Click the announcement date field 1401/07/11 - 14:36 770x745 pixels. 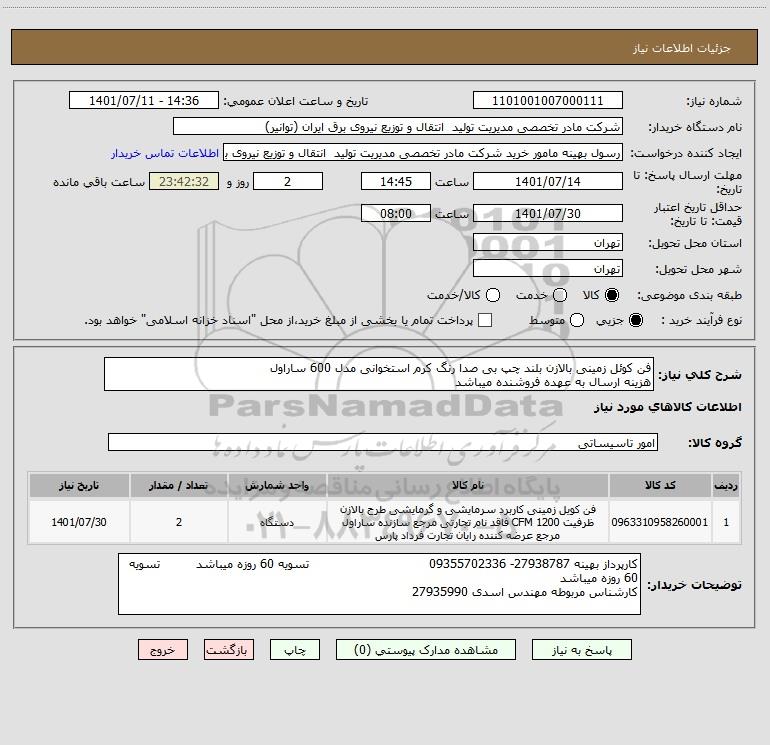point(144,100)
